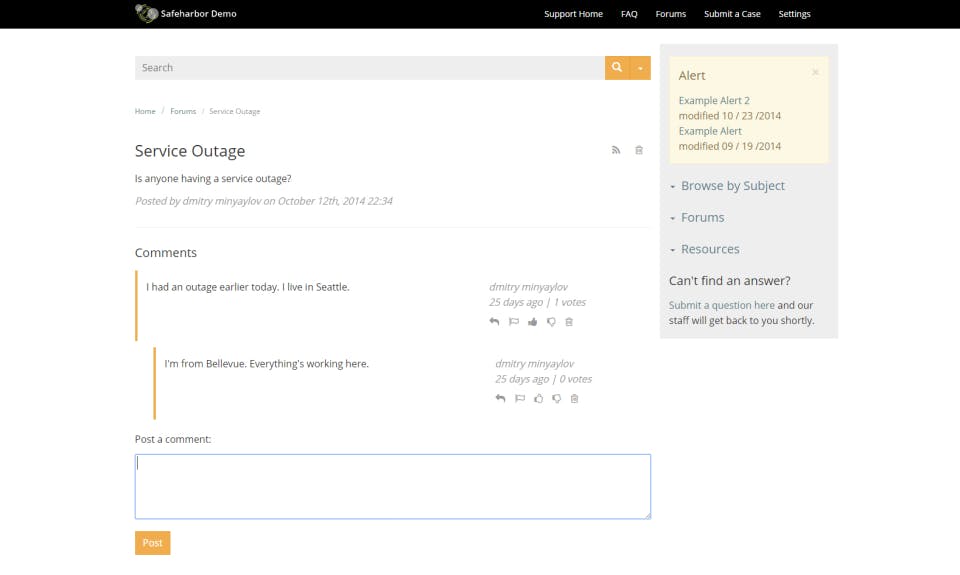Open the Example Alert 2 link

714,101
